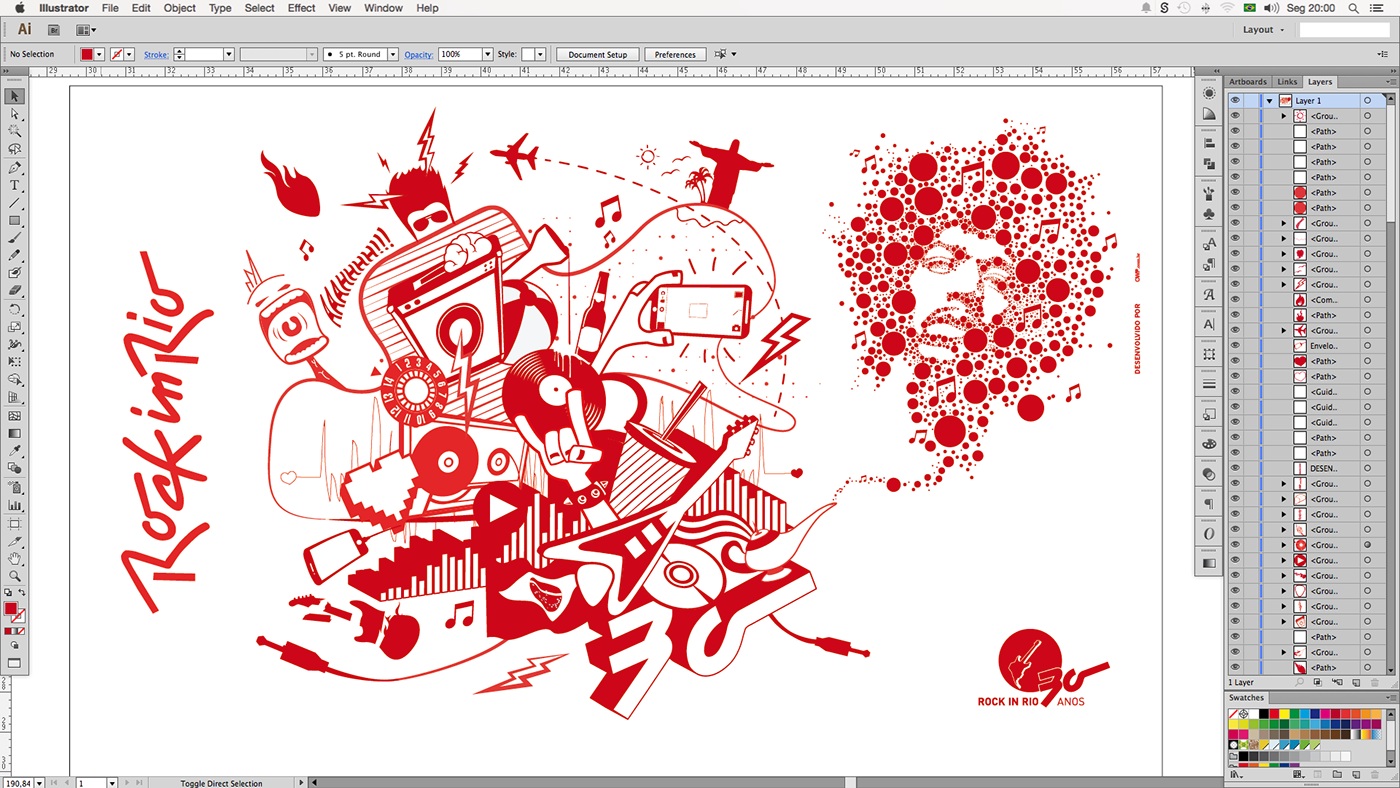Select the Shape Builder tool

[15, 379]
